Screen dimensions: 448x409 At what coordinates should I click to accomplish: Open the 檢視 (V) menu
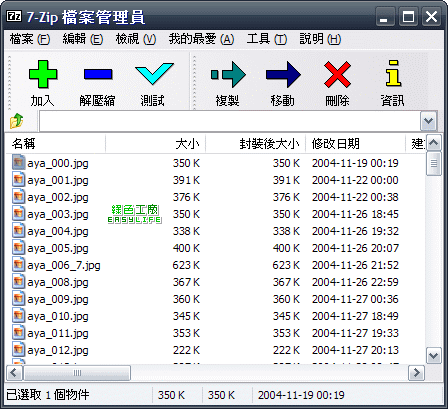point(136,39)
